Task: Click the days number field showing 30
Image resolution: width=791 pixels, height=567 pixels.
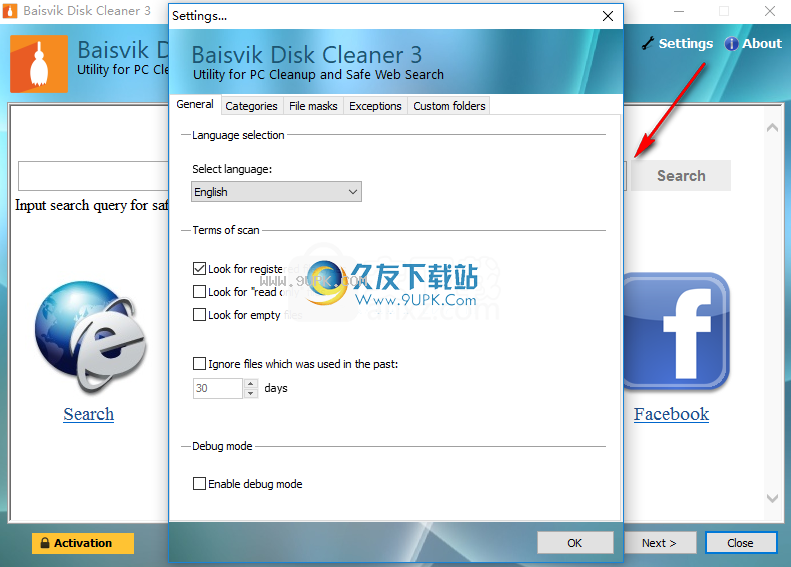Action: click(218, 388)
